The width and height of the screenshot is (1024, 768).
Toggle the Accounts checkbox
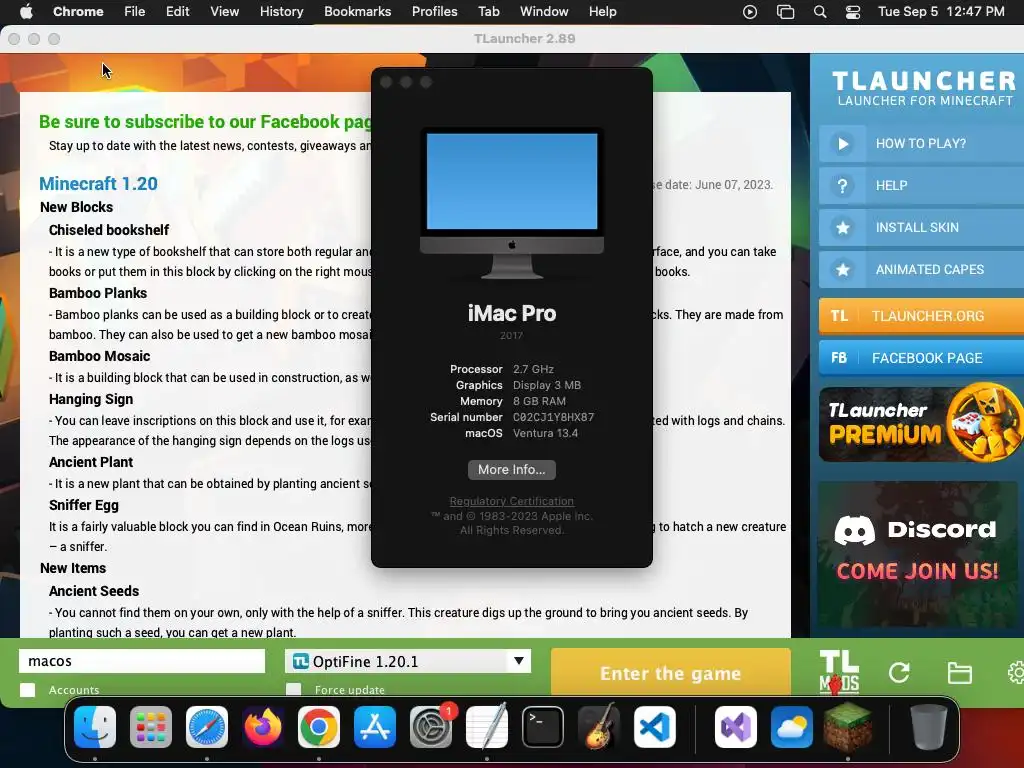tap(27, 690)
